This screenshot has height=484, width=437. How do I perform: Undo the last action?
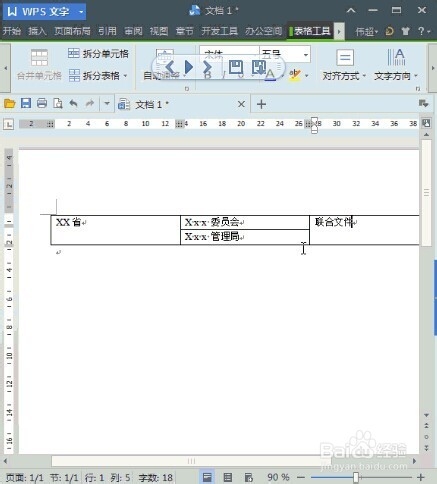click(x=73, y=104)
